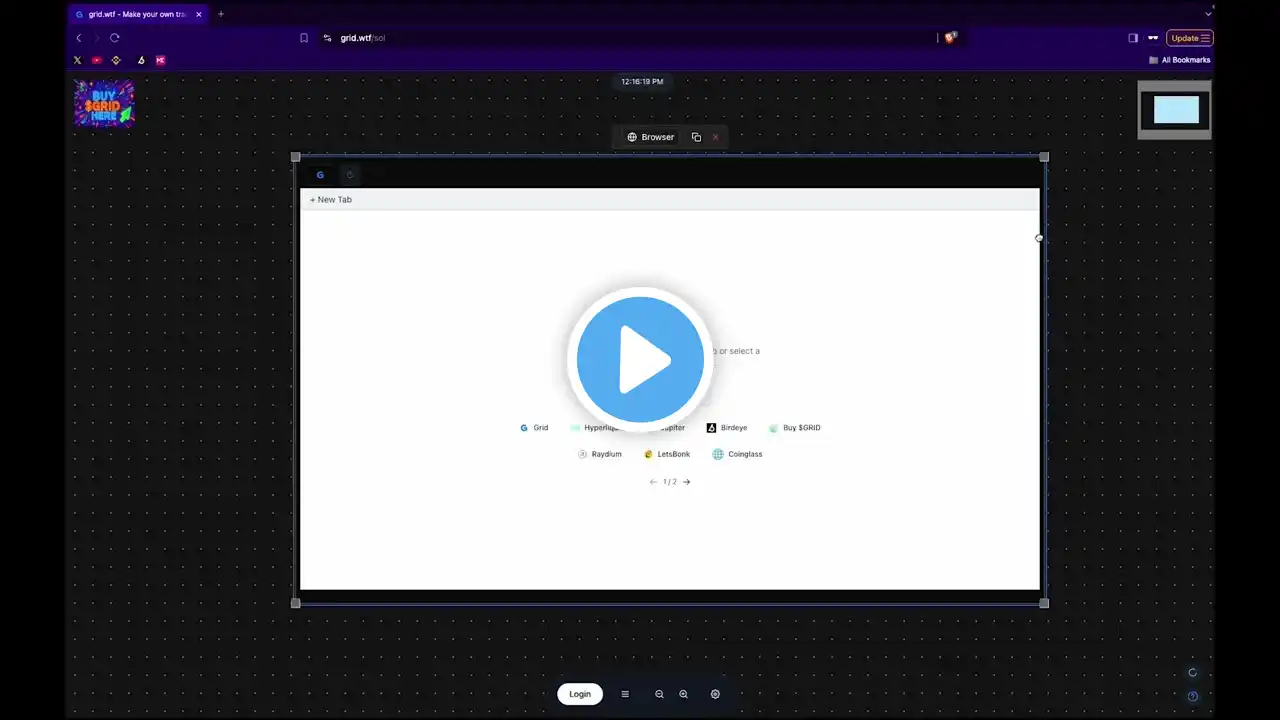Click the Buy $GRID Here banner
Image resolution: width=1280 pixels, height=720 pixels.
point(104,103)
